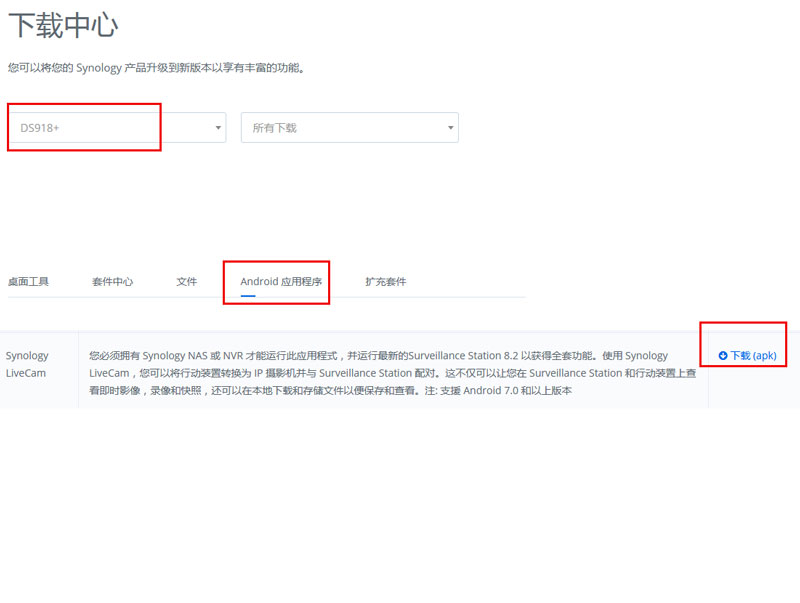800x603 pixels.
Task: Open the 所有下载 filter dropdown
Action: click(349, 128)
